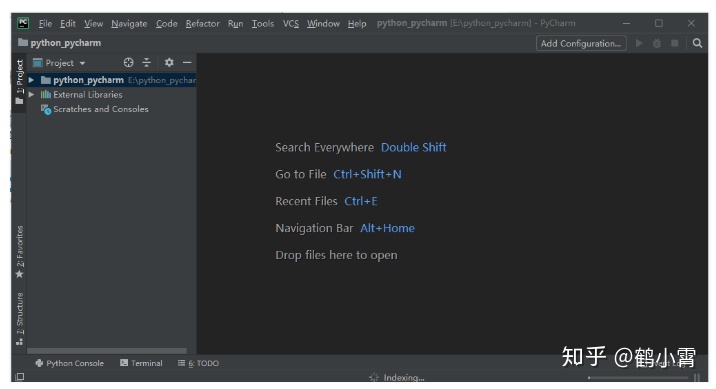Viewport: 716px width, 389px height.
Task: Open the VCS menu
Action: pos(290,23)
